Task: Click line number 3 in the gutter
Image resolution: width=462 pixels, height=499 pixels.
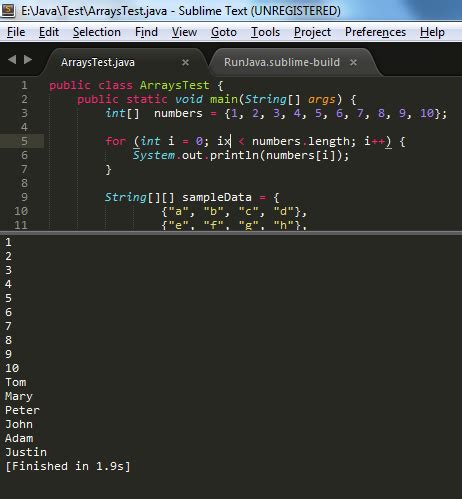Action: (24, 113)
